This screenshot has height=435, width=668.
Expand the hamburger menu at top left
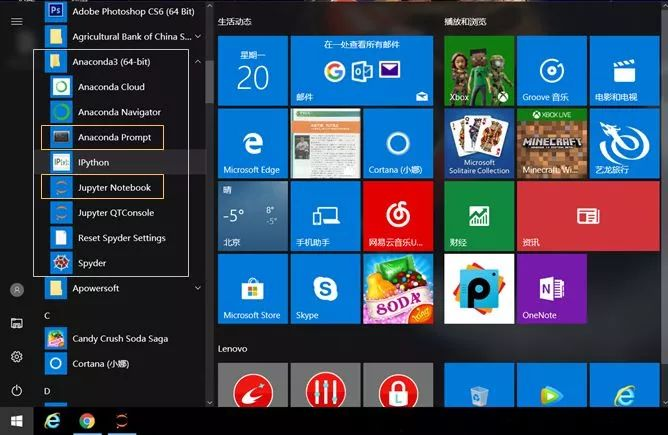[x=17, y=21]
